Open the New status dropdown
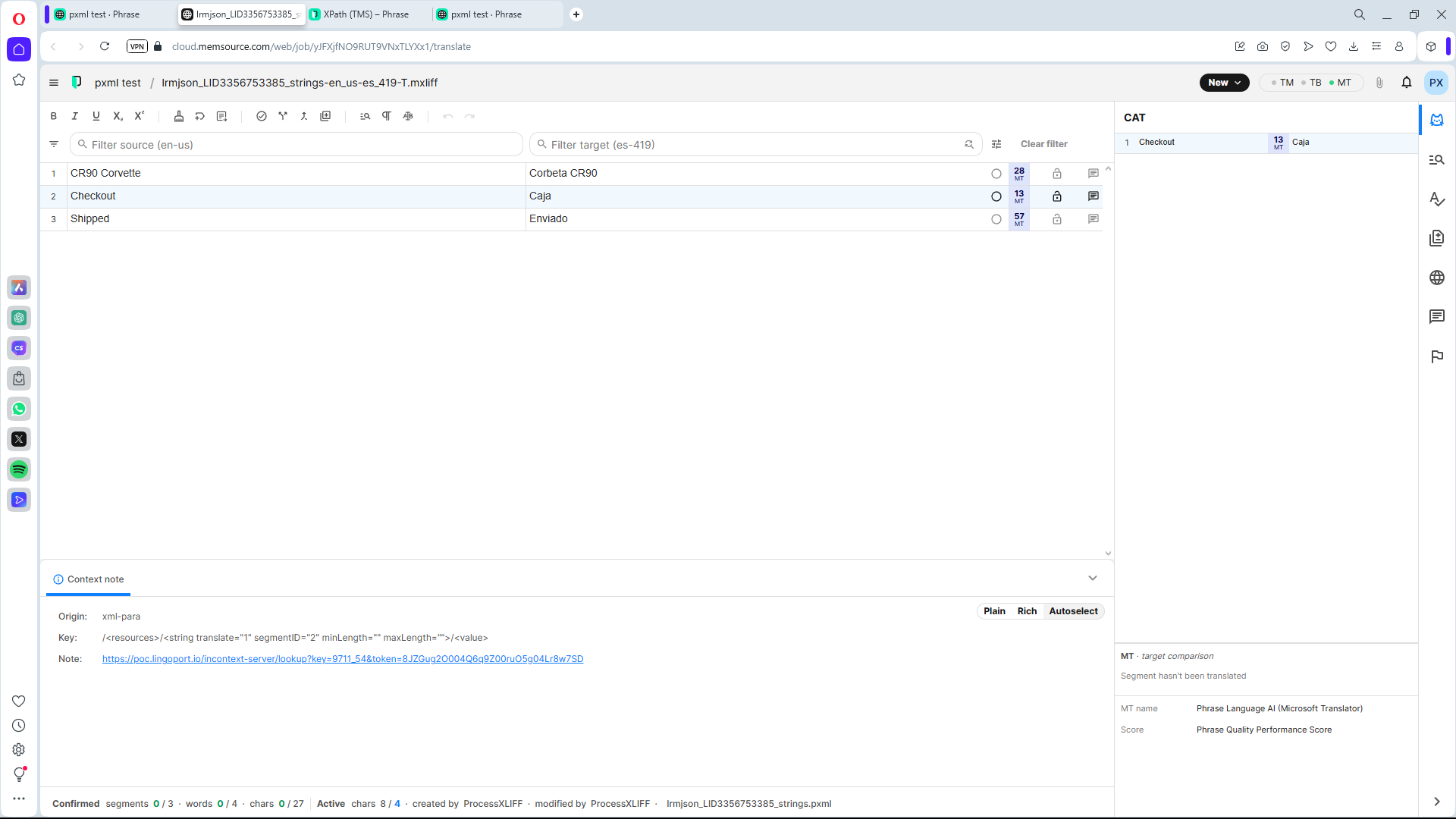The width and height of the screenshot is (1456, 819). (x=1223, y=83)
